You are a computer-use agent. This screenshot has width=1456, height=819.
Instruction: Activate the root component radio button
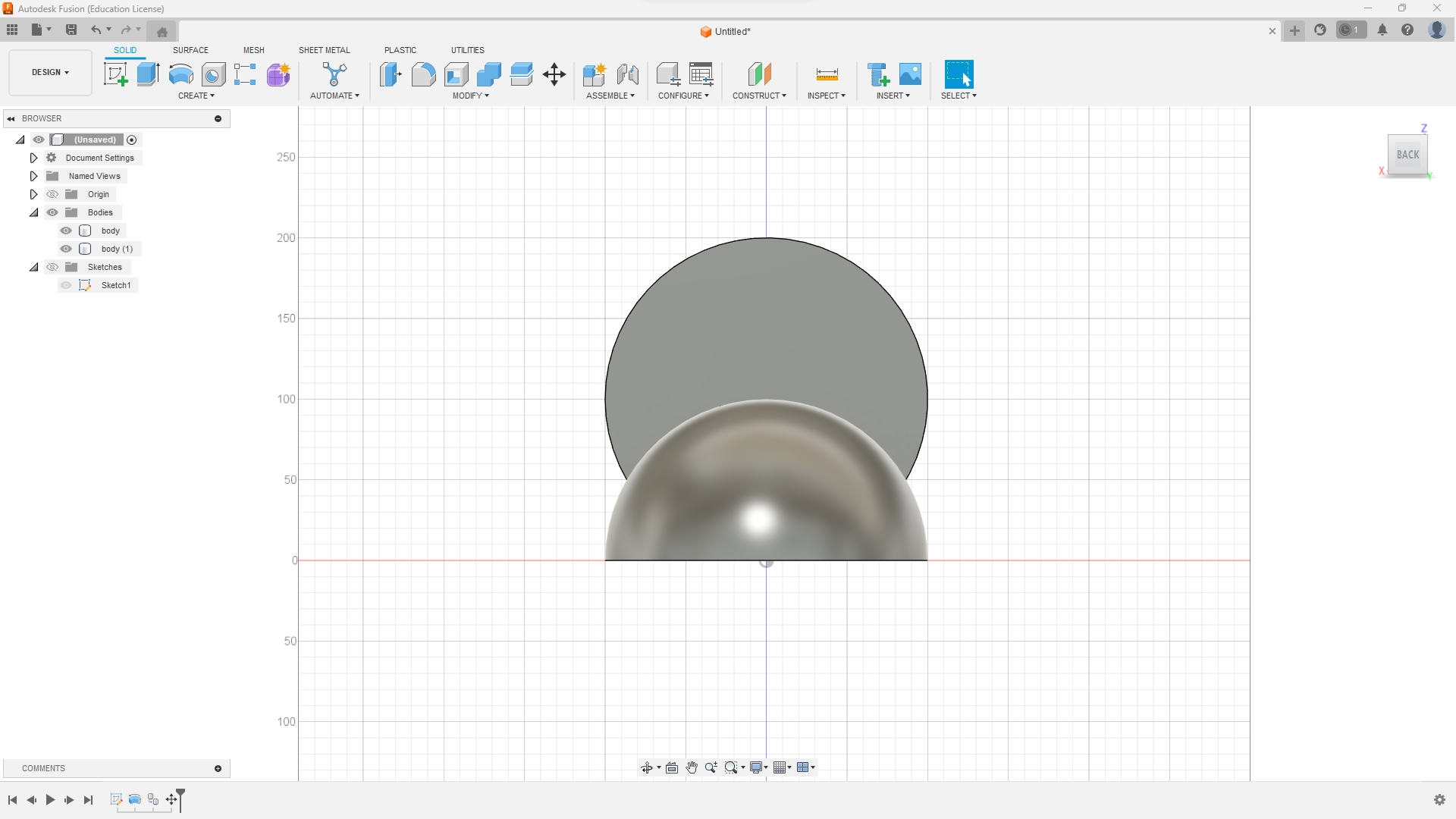132,140
